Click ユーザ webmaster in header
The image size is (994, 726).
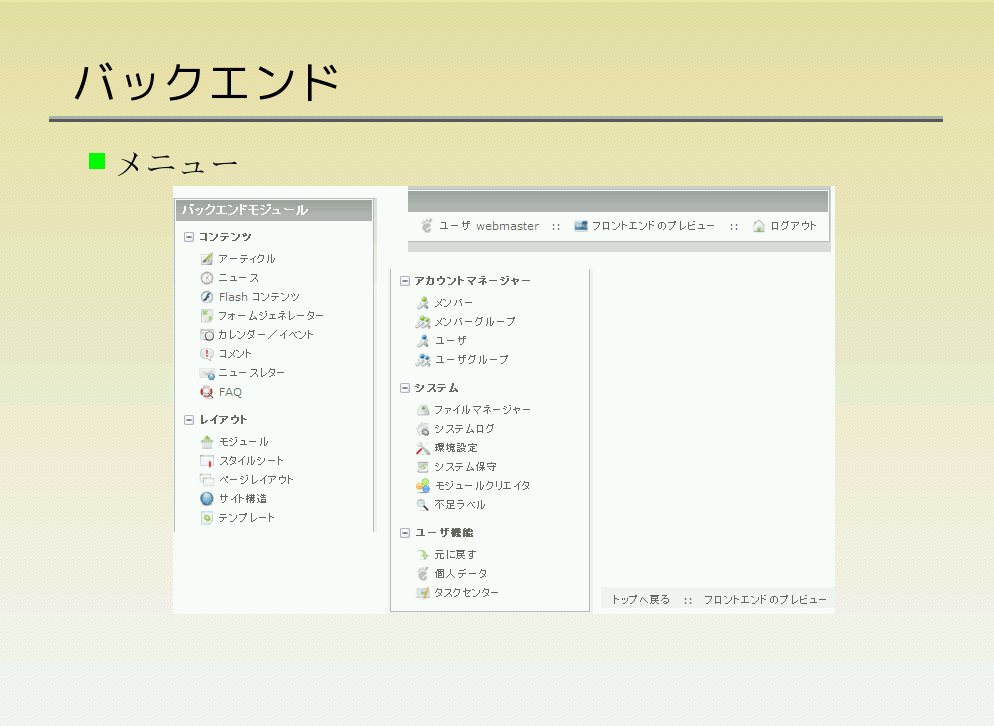click(x=489, y=226)
